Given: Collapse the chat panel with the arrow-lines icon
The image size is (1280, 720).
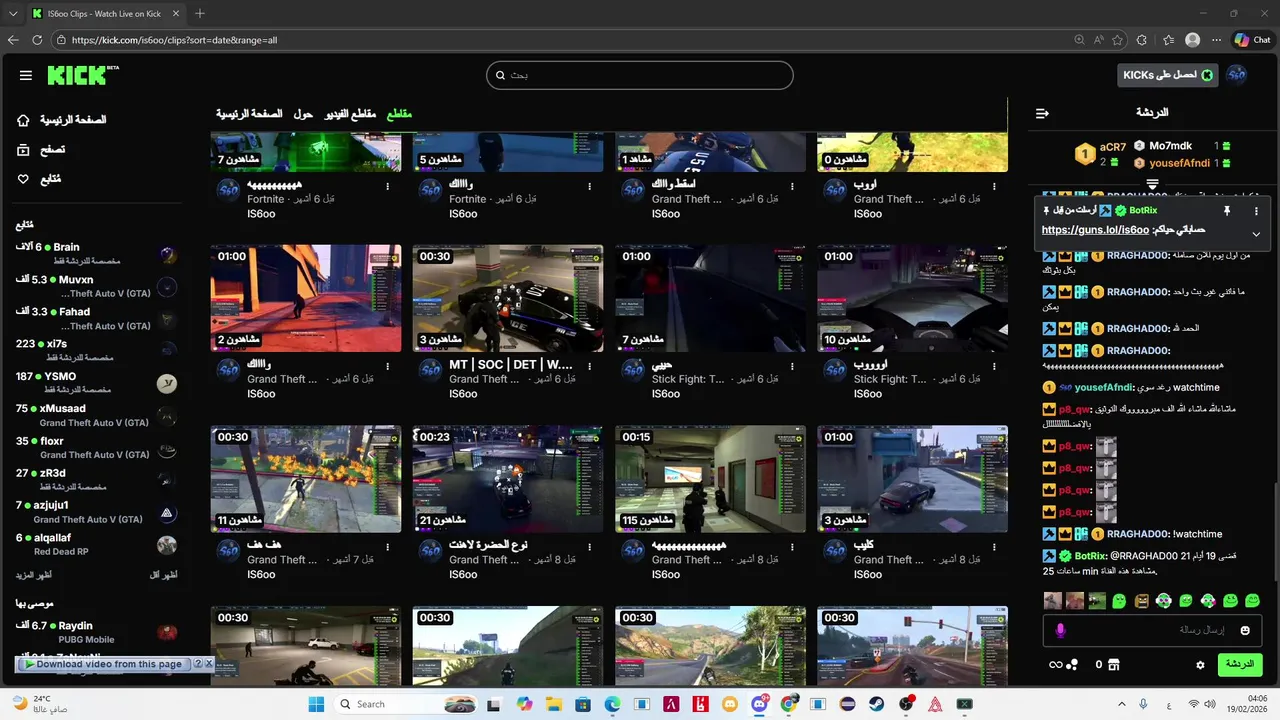Looking at the screenshot, I should click(x=1042, y=113).
